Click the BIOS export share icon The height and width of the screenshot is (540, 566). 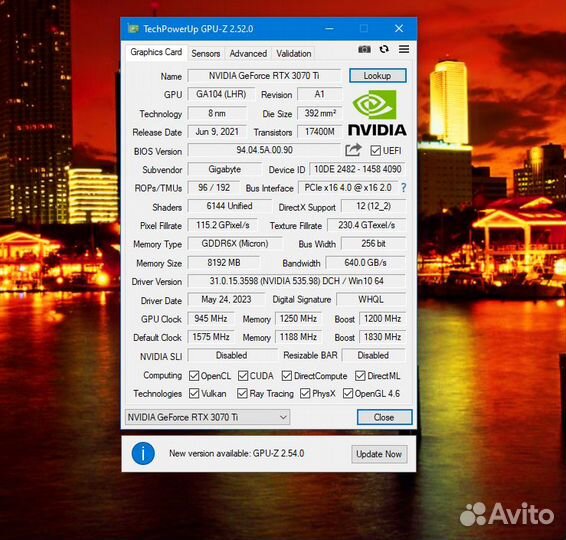[353, 150]
